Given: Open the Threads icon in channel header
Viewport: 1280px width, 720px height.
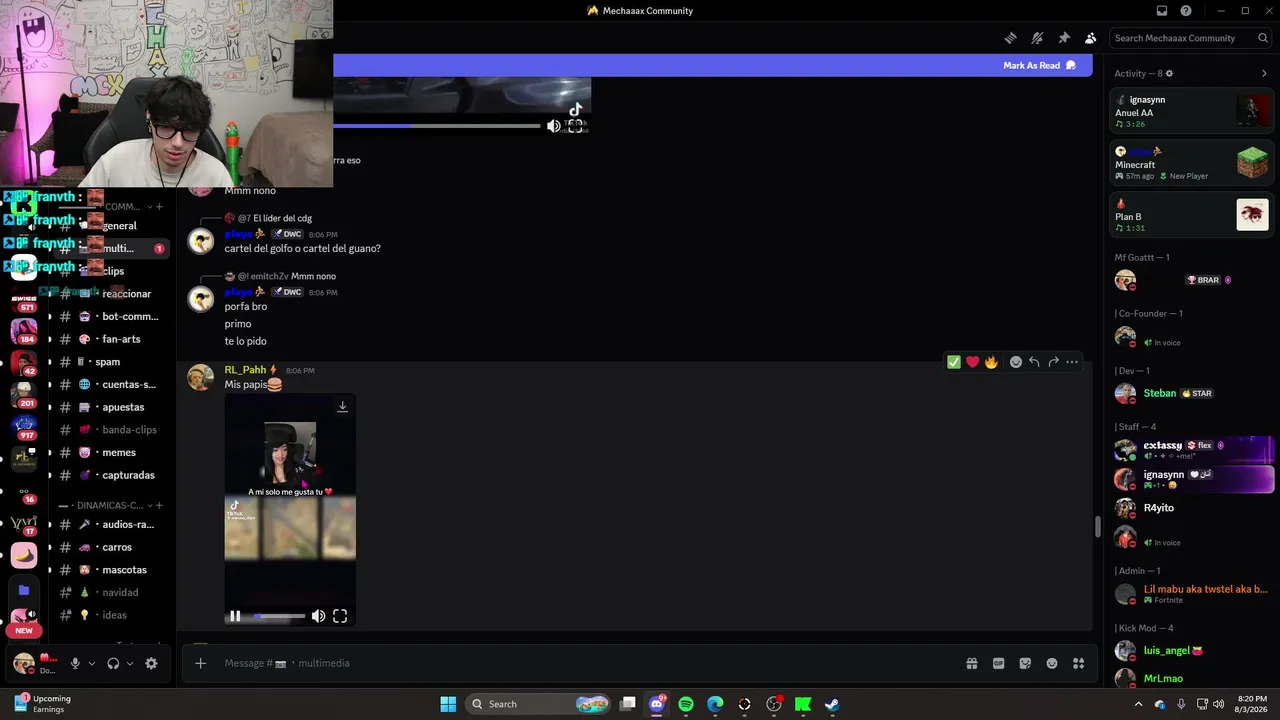Looking at the screenshot, I should [x=1011, y=38].
